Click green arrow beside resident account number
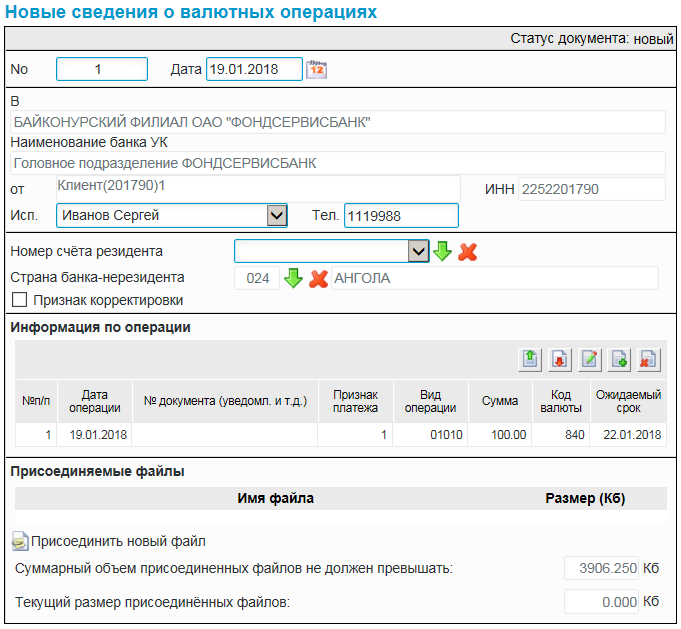 [443, 251]
